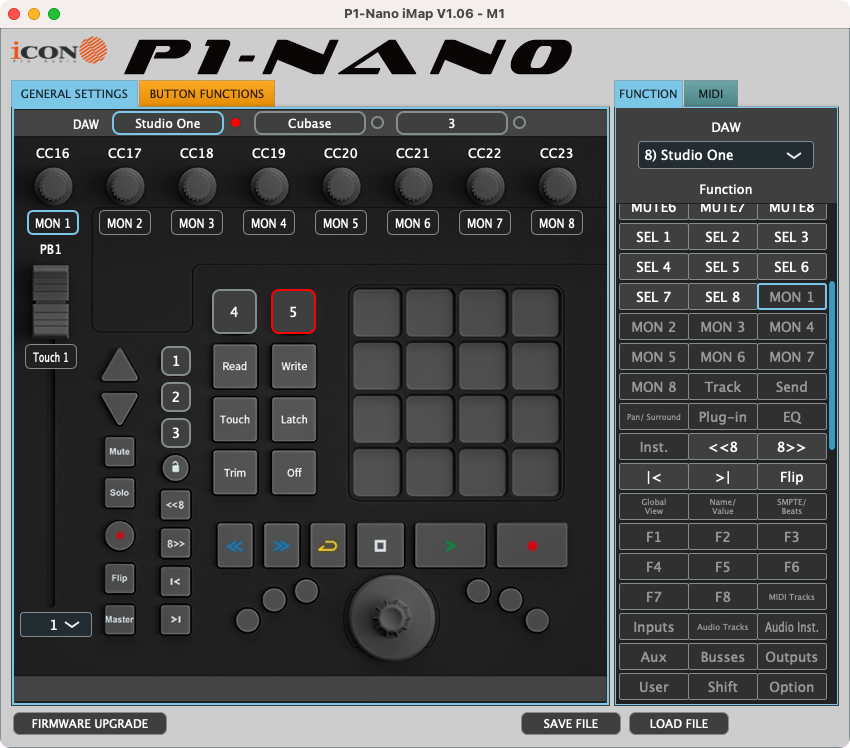Select the Master device button
Viewport: 850px width, 748px height.
[120, 620]
